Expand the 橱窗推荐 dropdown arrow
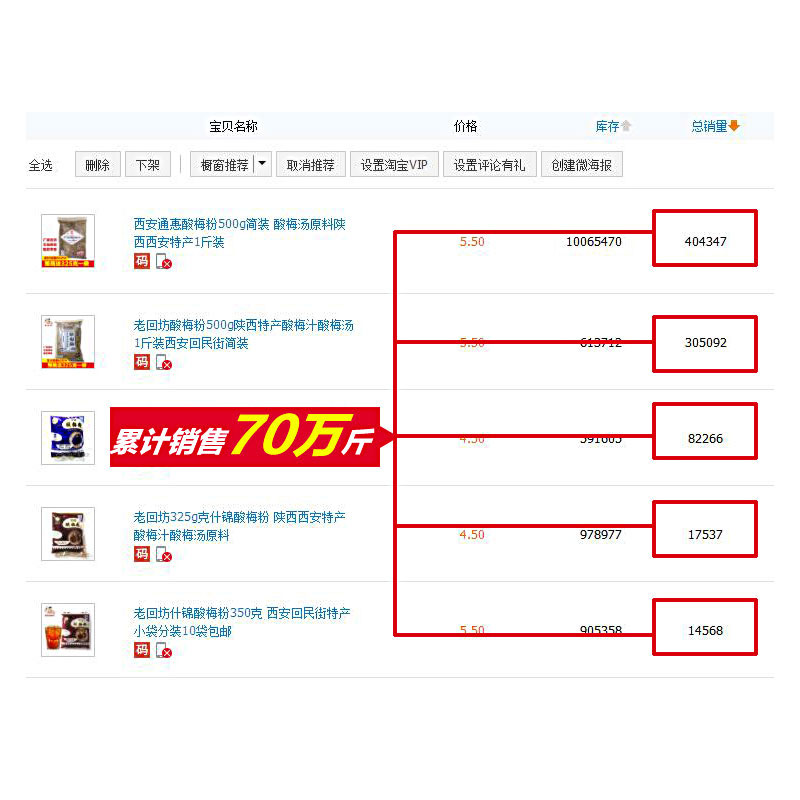Image resolution: width=800 pixels, height=800 pixels. coord(262,164)
